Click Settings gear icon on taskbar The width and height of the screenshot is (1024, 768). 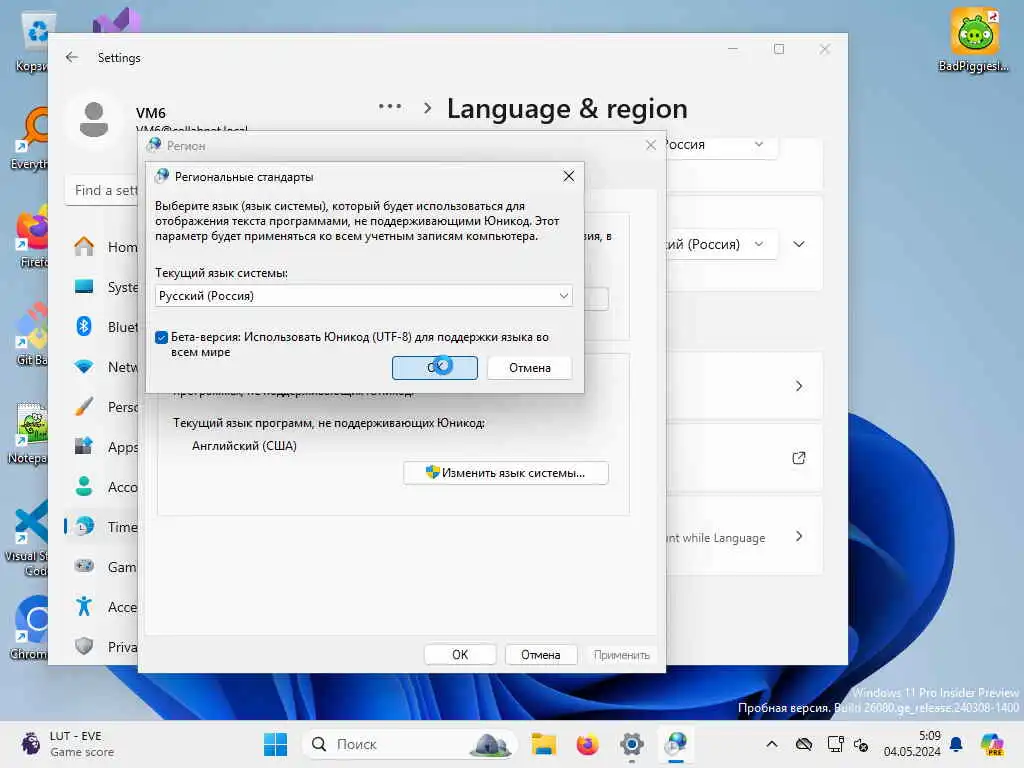pyautogui.click(x=632, y=744)
